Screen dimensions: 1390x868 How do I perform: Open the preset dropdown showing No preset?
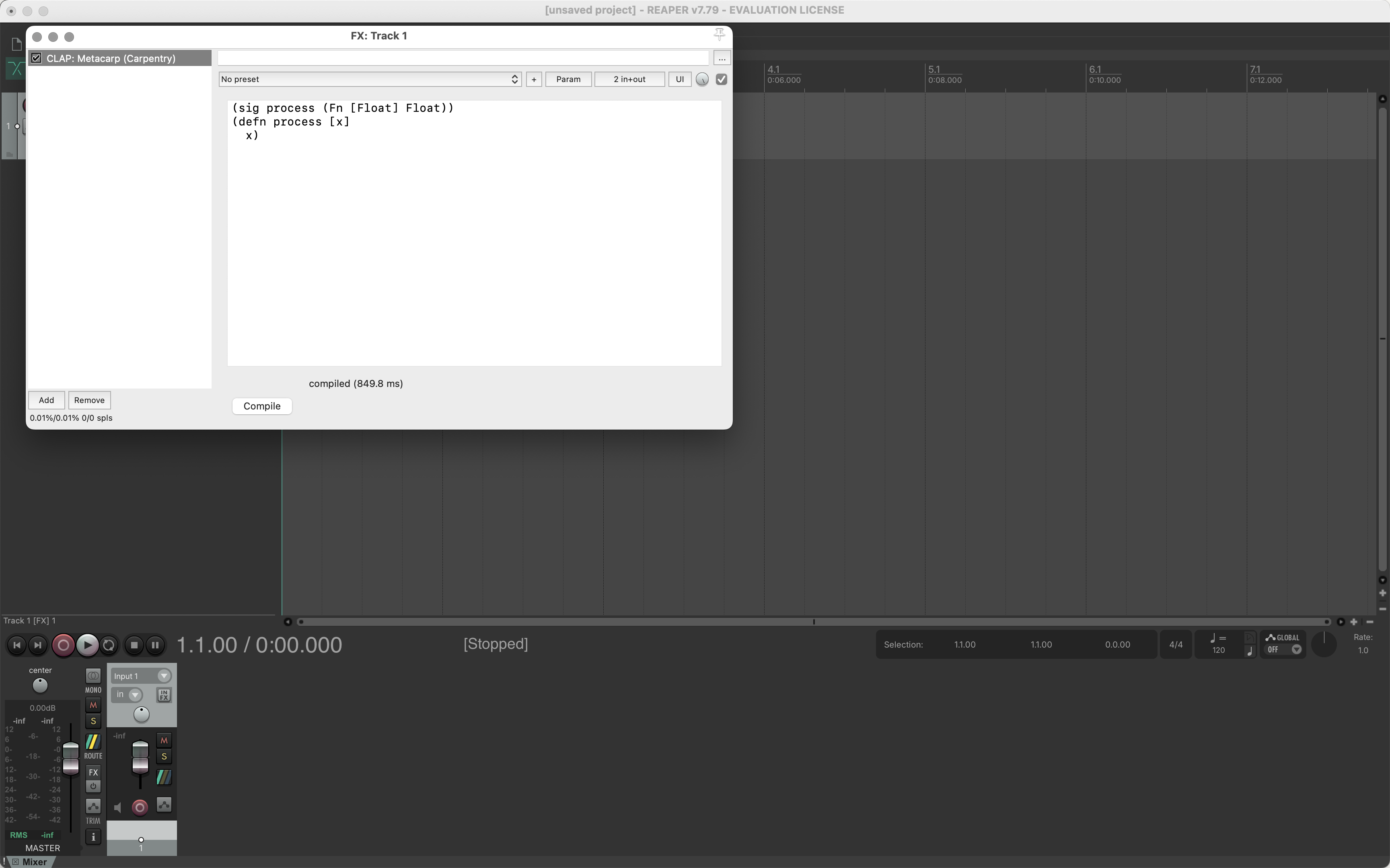click(x=370, y=79)
